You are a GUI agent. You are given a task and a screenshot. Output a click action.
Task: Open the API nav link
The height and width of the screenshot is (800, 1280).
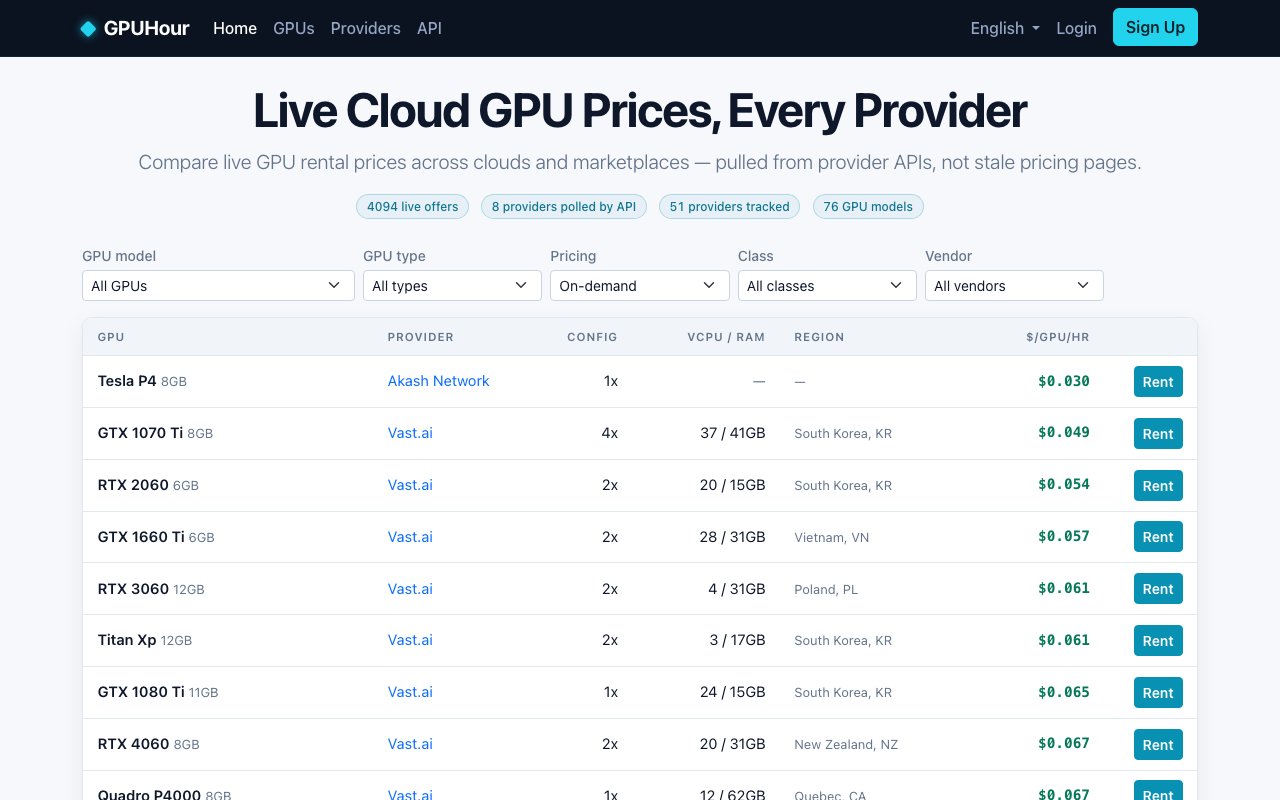(x=429, y=28)
